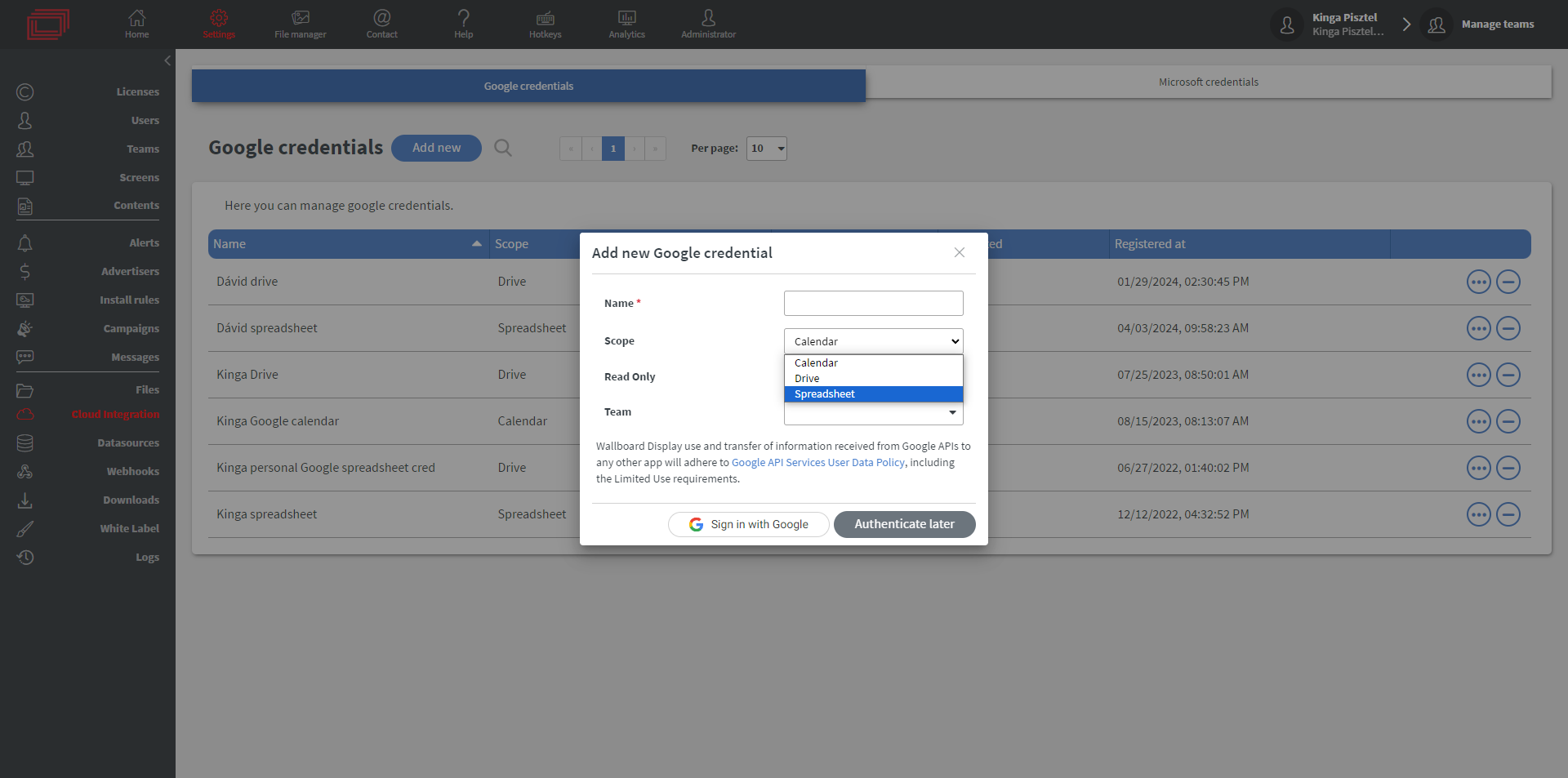1568x778 pixels.
Task: Click the search magnifier next to Add new
Action: (503, 148)
